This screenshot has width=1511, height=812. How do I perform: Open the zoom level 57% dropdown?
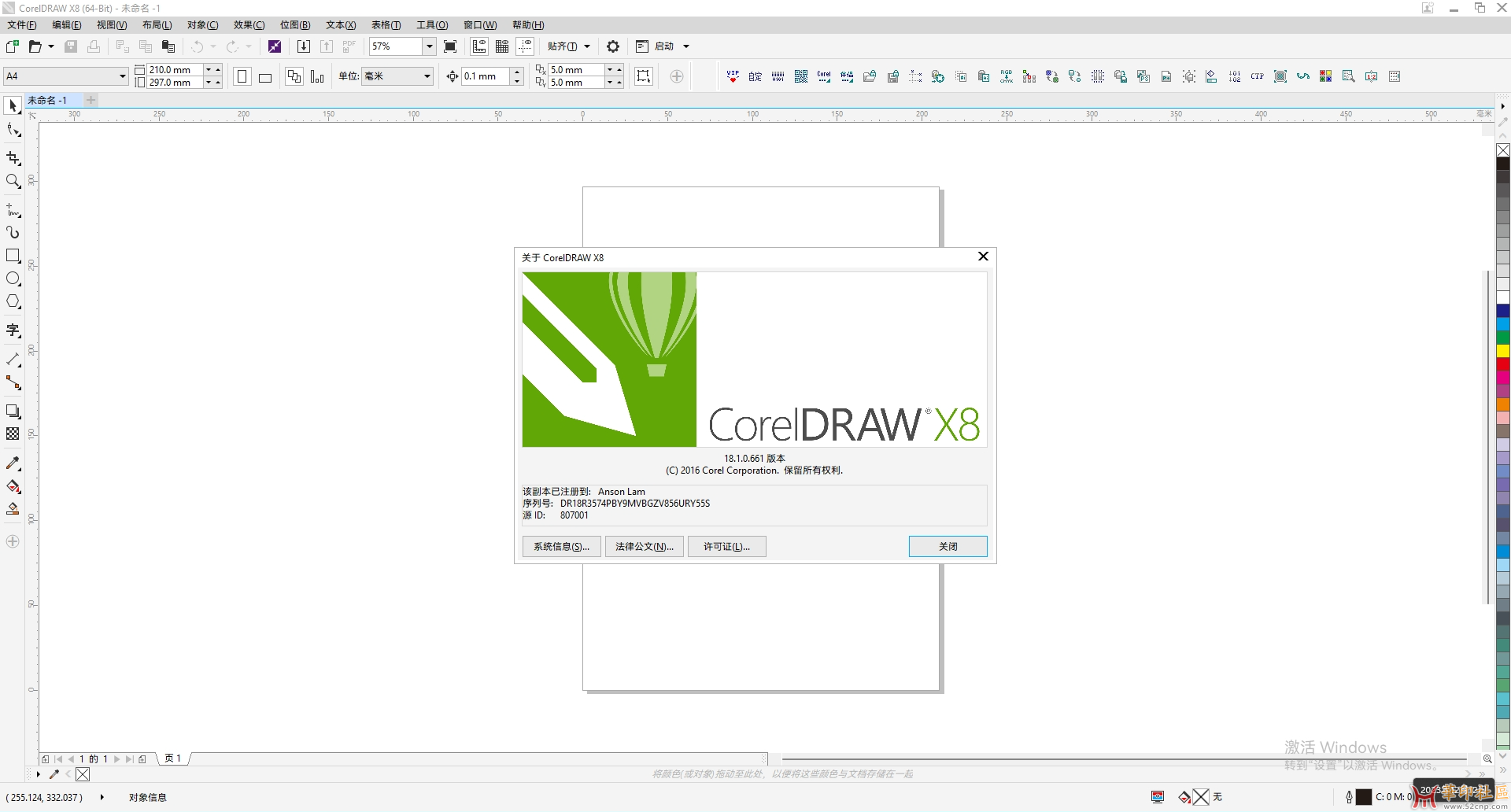point(430,46)
